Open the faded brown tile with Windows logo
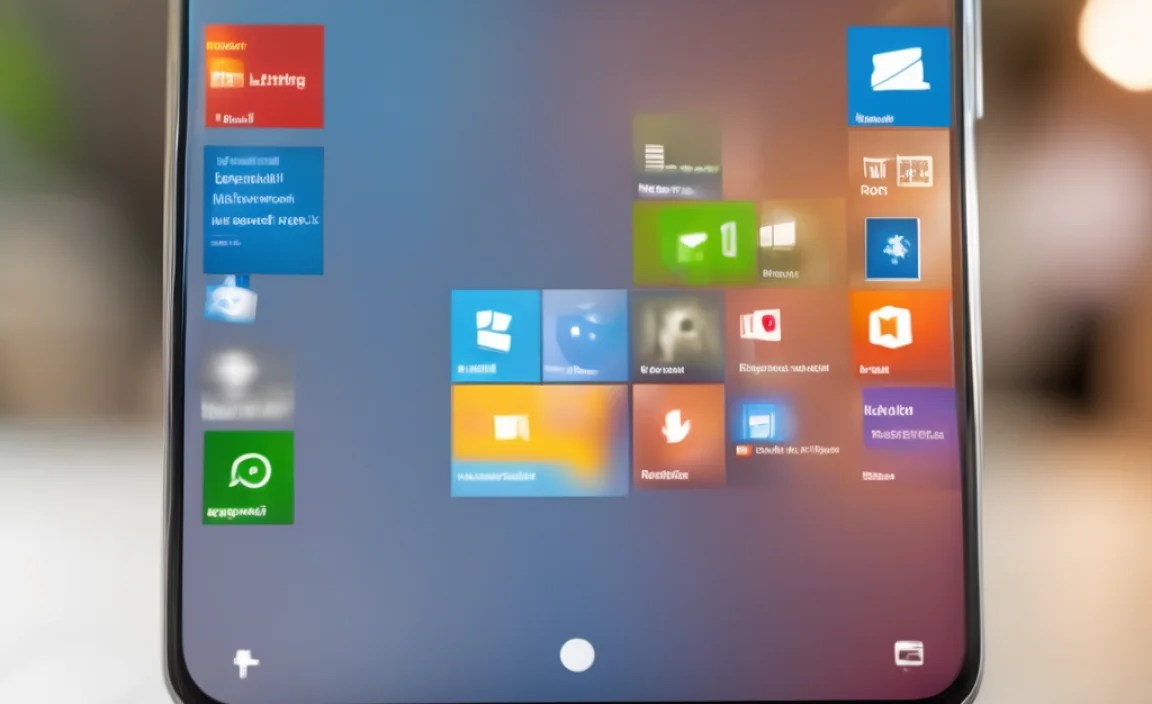The height and width of the screenshot is (704, 1152). [x=802, y=243]
